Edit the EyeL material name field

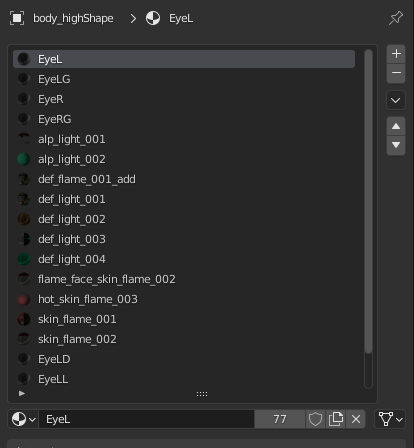click(x=147, y=419)
